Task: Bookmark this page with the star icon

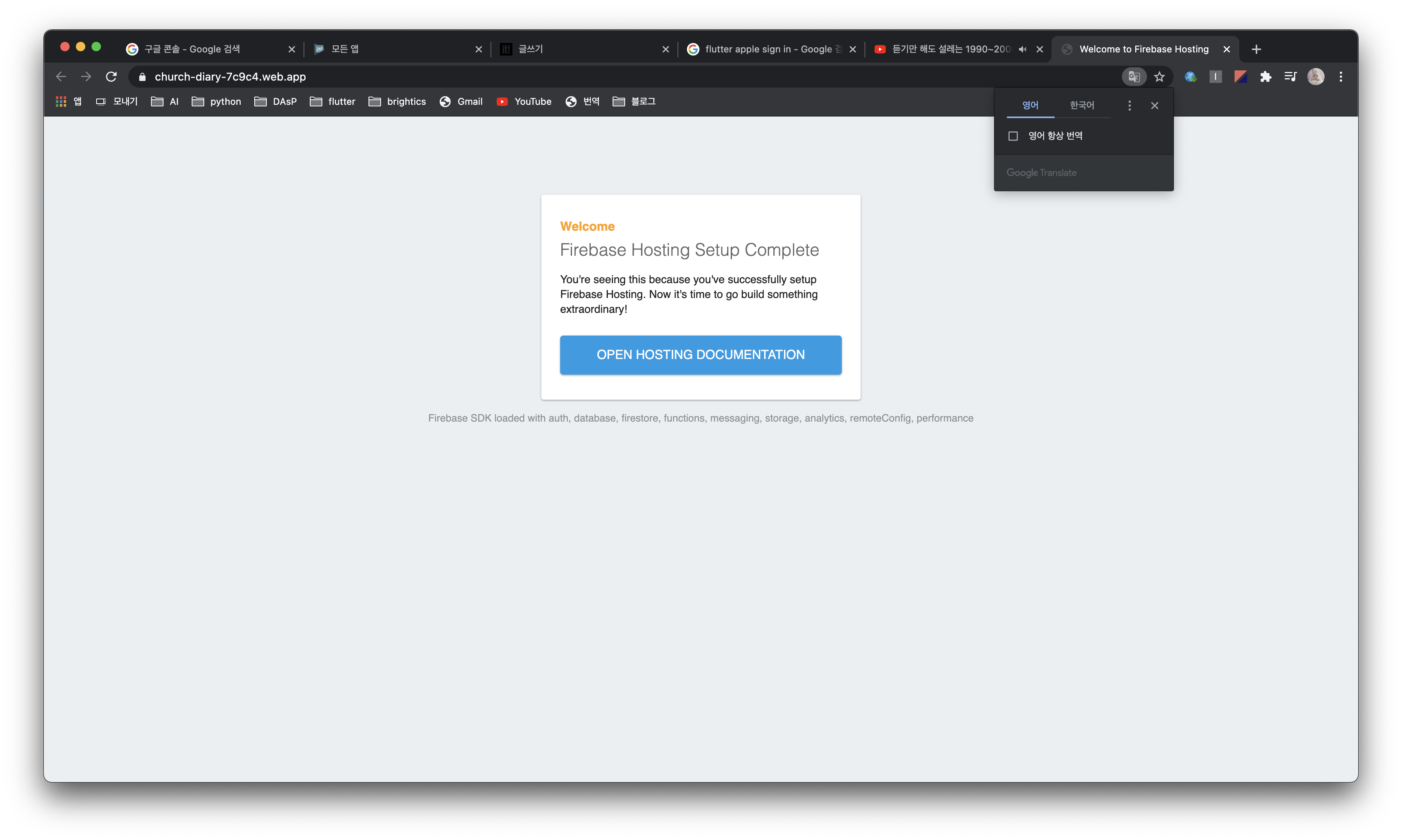Action: [x=1159, y=76]
